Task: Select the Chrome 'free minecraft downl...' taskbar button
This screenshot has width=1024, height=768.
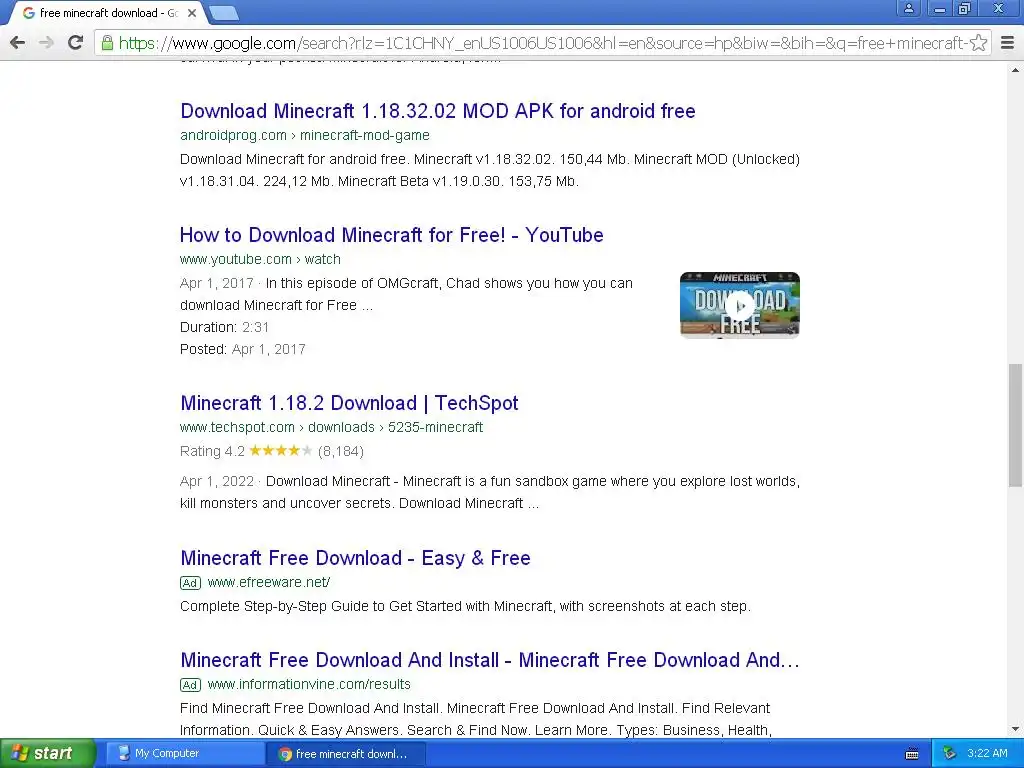Action: click(346, 754)
